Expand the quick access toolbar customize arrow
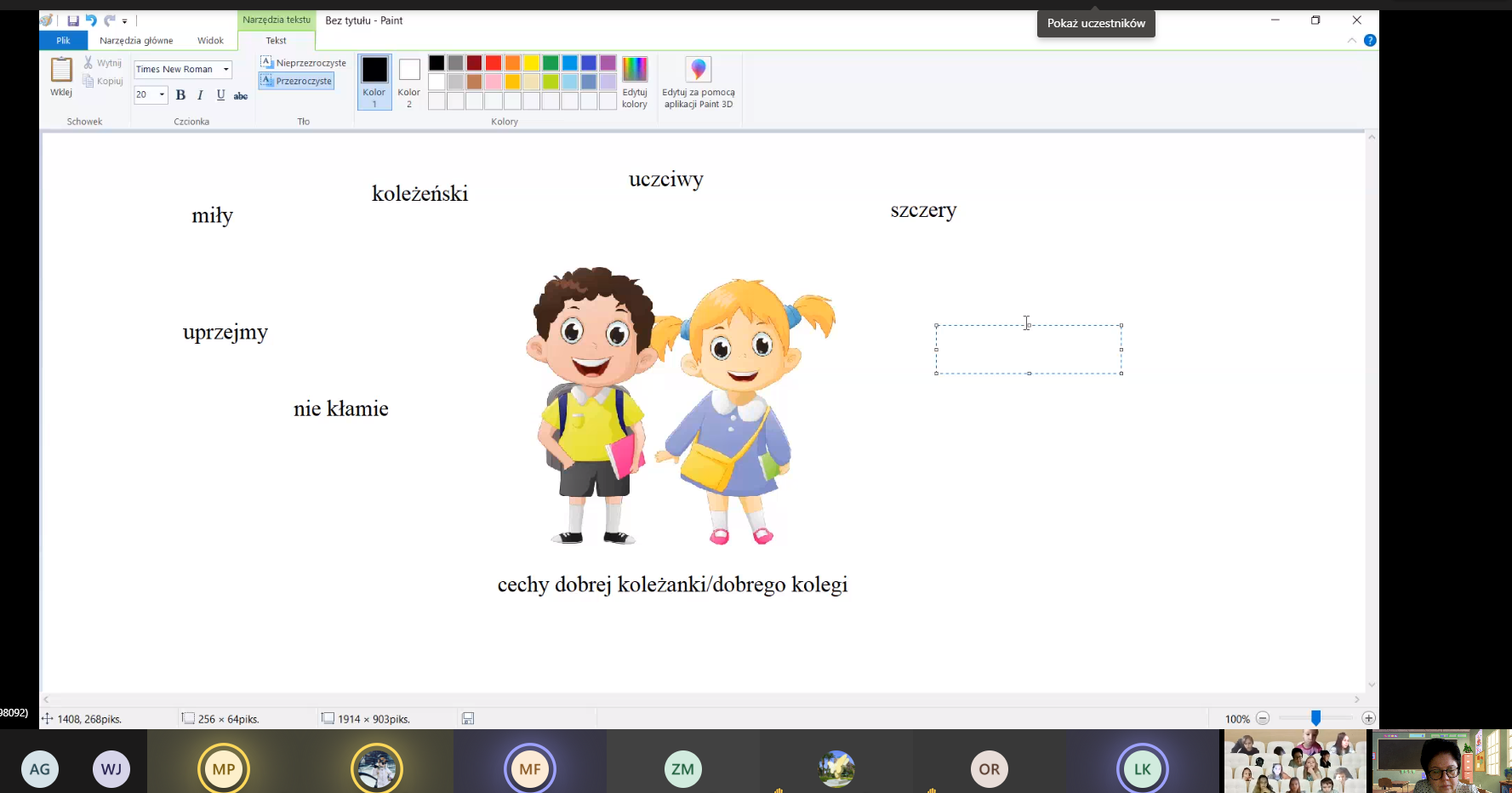Screen dimensions: 1512x793 (x=124, y=21)
